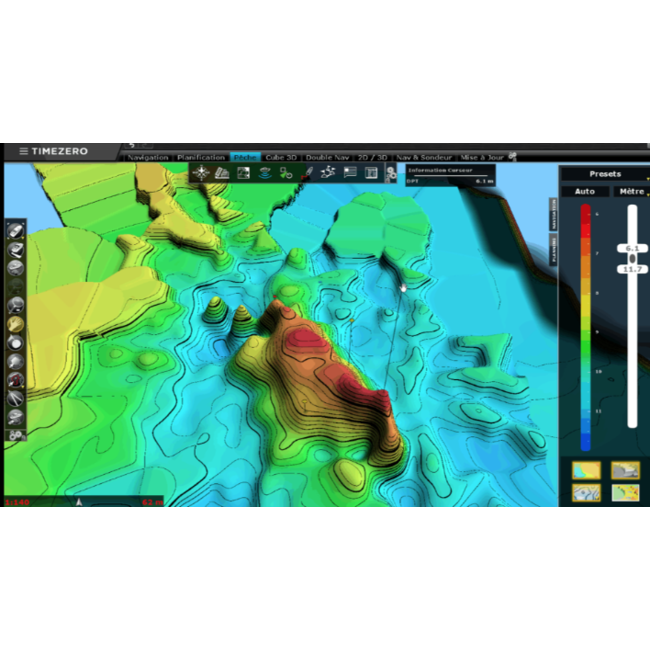Open the TIMEZERO hamburger menu
This screenshot has width=650, height=650.
[x=24, y=151]
